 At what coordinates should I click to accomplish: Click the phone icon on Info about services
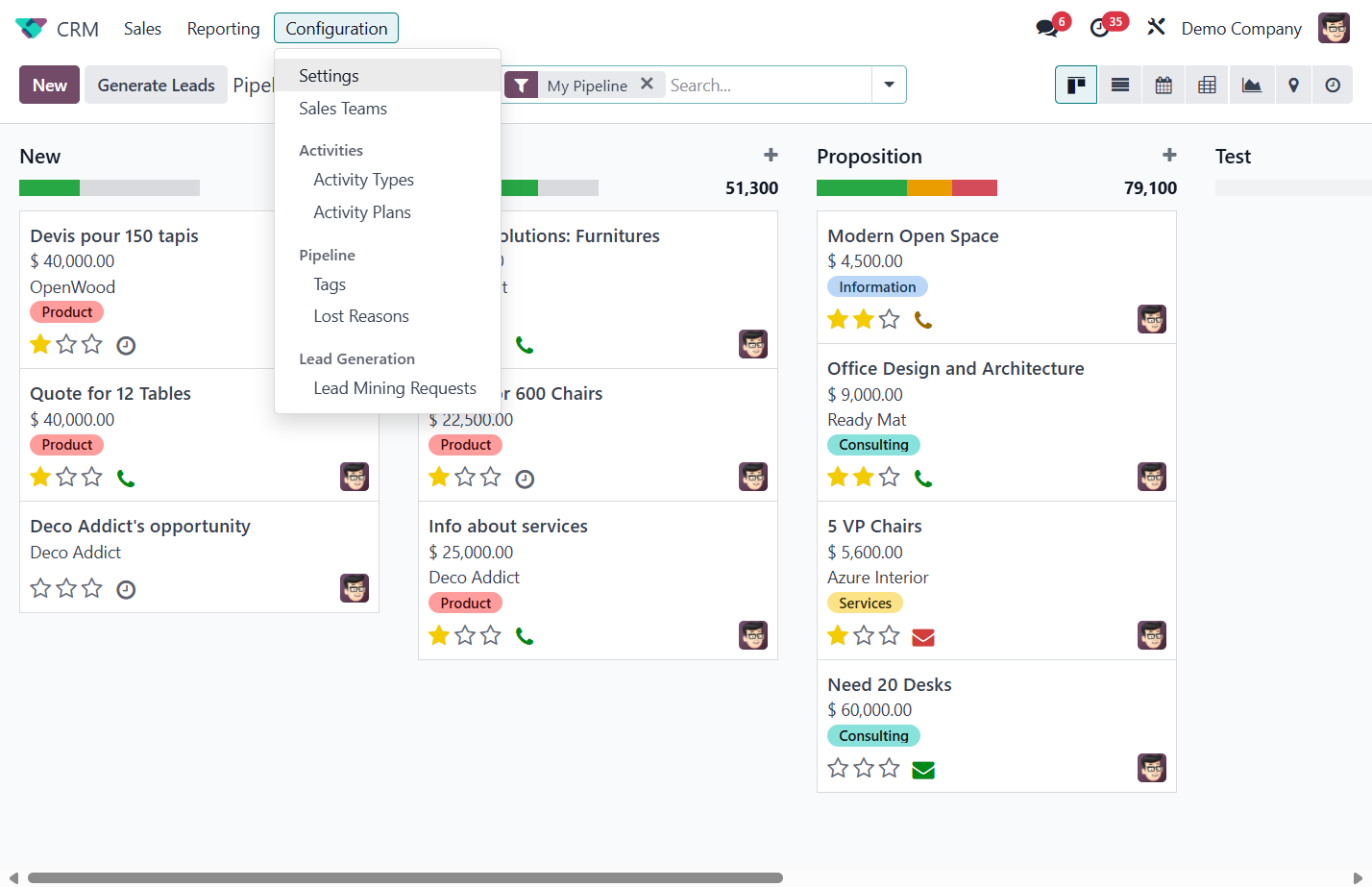click(x=525, y=636)
